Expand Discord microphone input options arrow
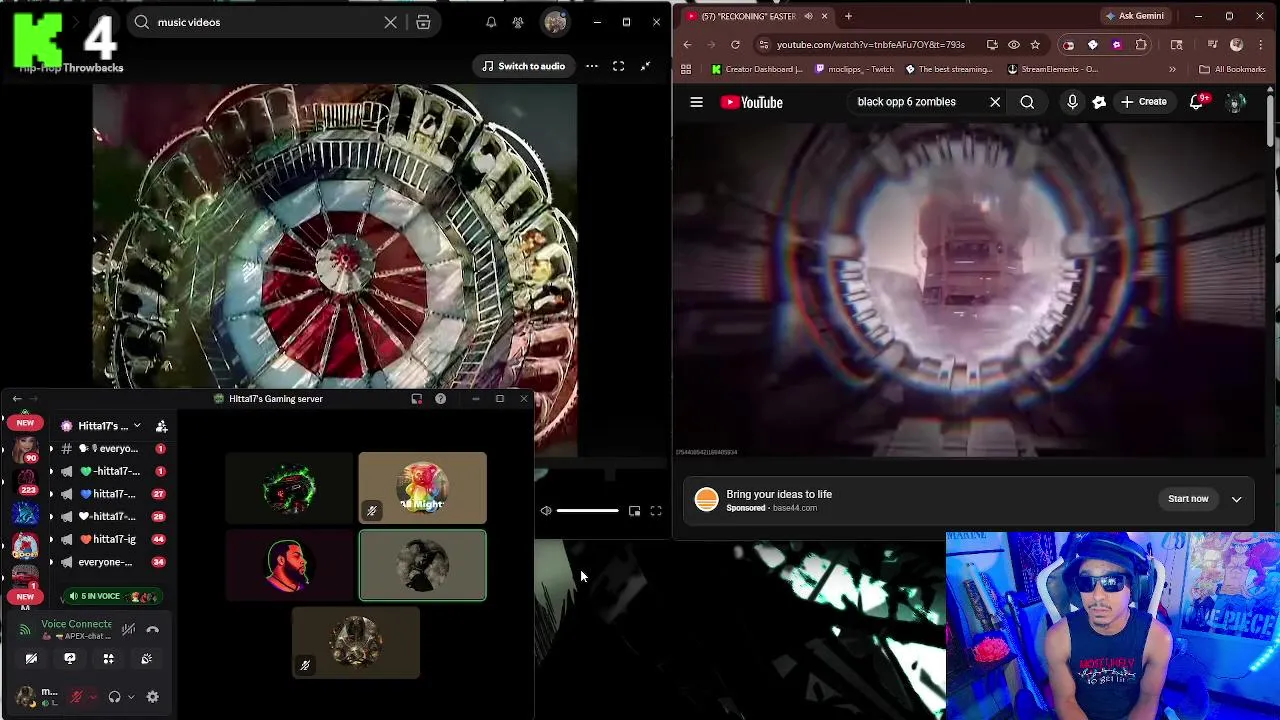 [93, 697]
